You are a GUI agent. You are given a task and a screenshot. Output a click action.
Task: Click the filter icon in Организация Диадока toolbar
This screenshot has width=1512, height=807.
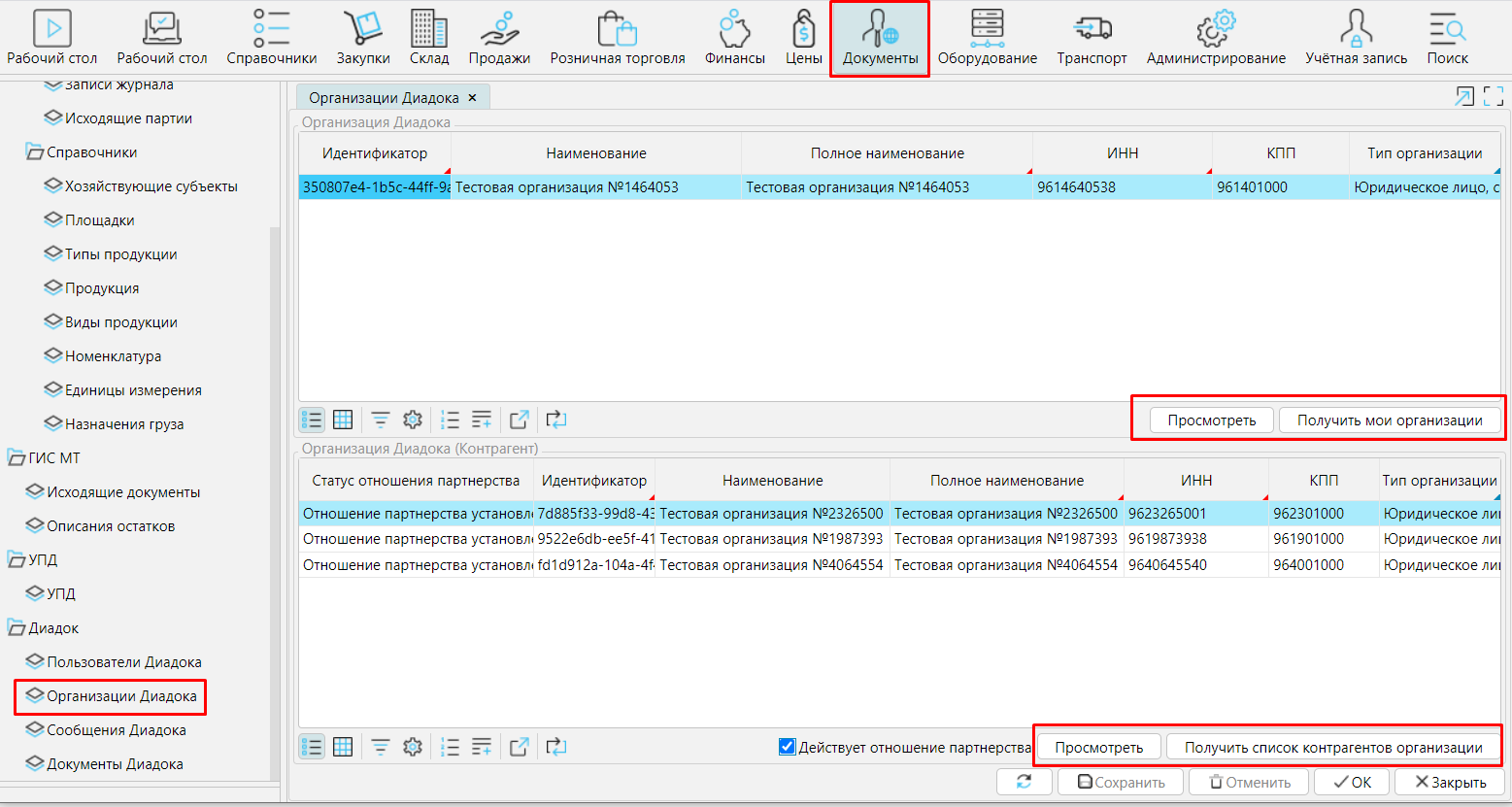(381, 420)
